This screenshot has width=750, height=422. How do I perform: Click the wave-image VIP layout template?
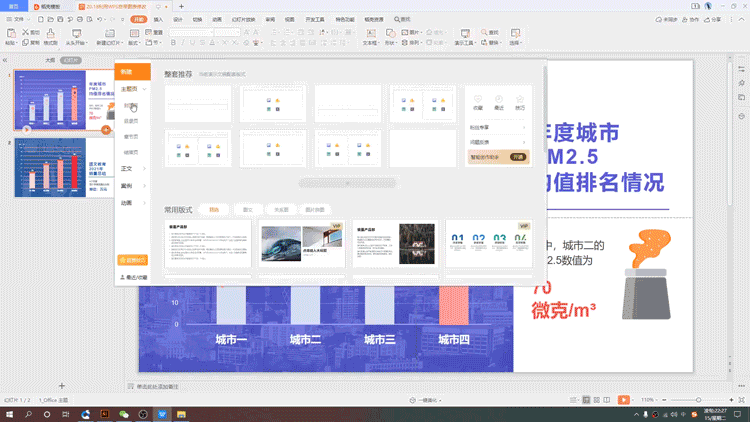(x=302, y=244)
